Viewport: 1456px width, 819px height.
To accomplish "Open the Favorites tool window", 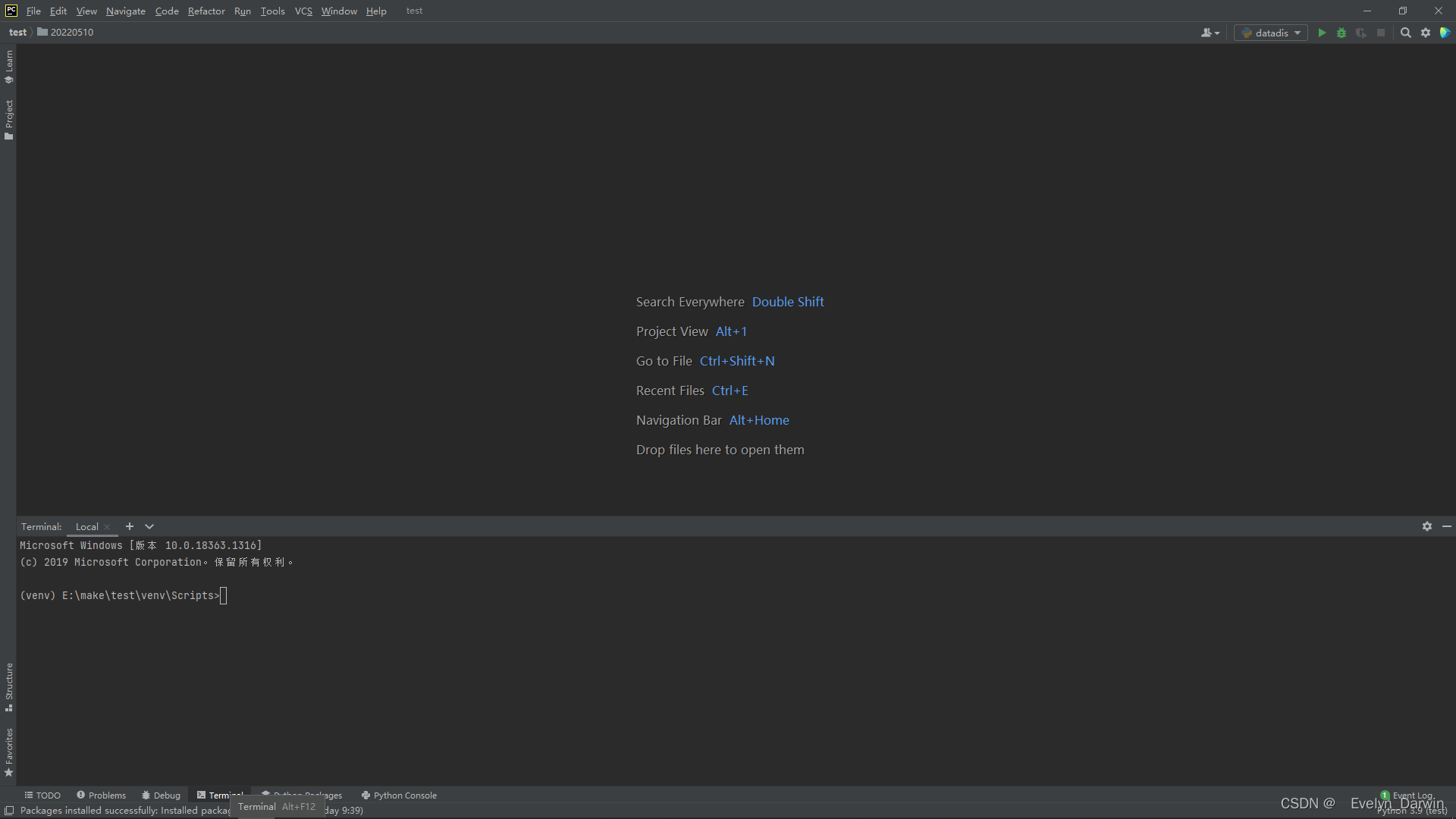I will pos(8,752).
